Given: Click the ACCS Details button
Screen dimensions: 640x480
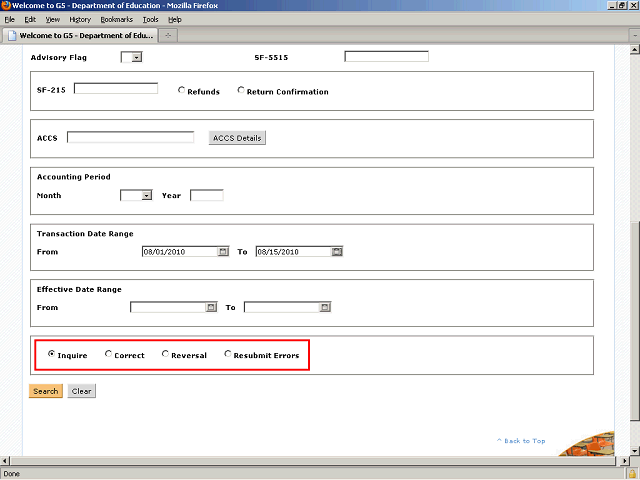Looking at the screenshot, I should (x=237, y=138).
